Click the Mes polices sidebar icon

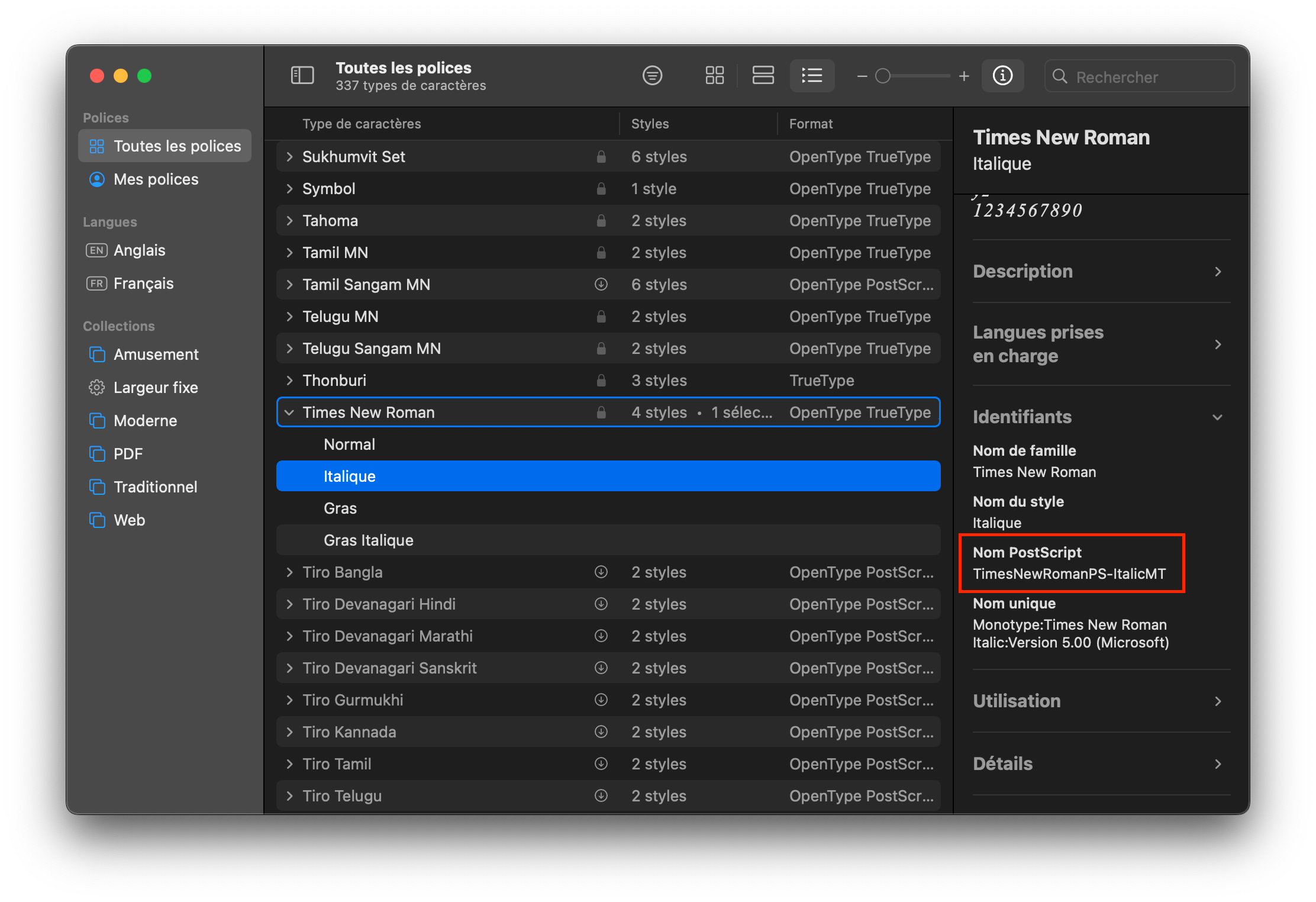tap(96, 179)
